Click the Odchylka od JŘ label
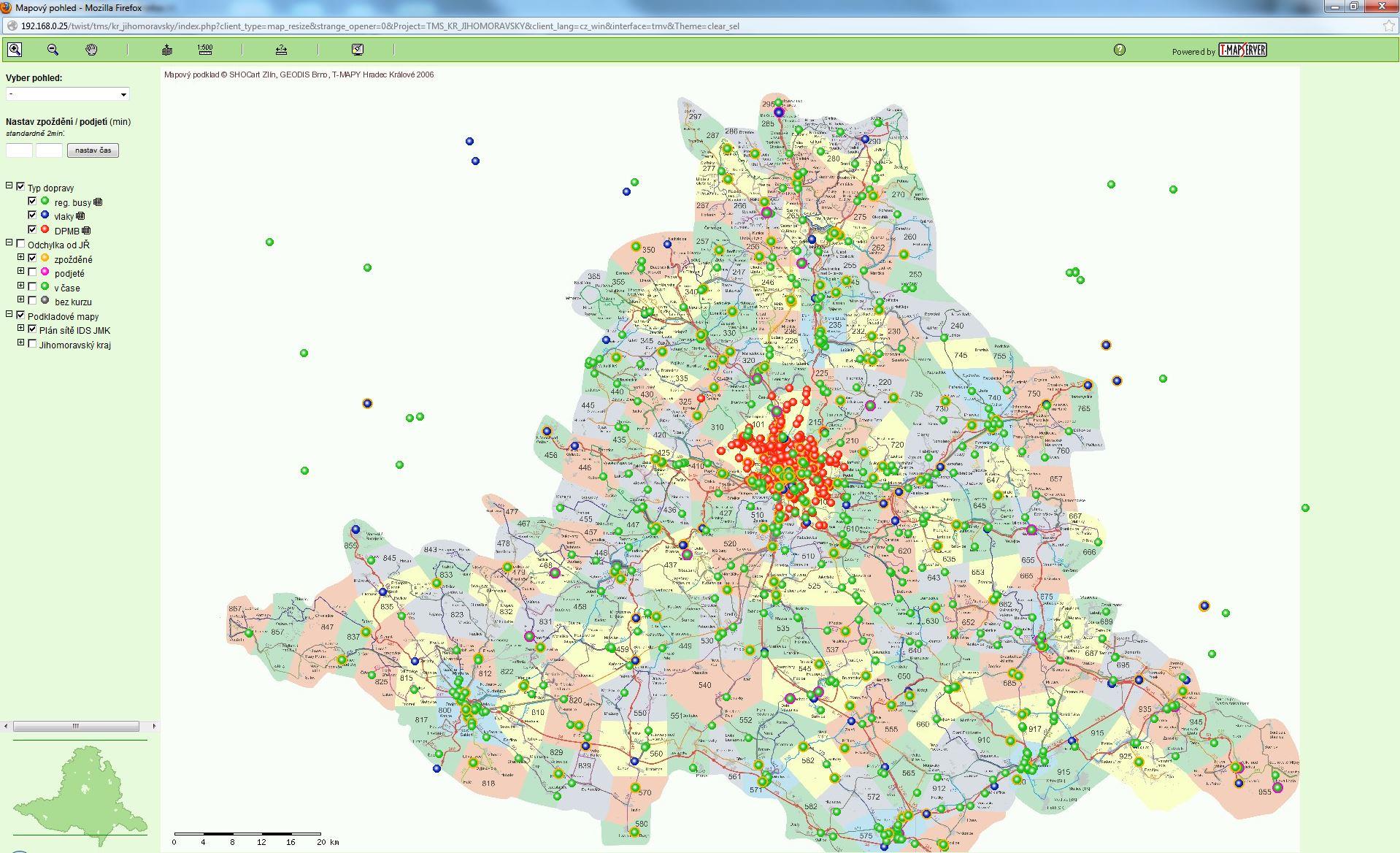This screenshot has height=853, width=1400. click(59, 245)
